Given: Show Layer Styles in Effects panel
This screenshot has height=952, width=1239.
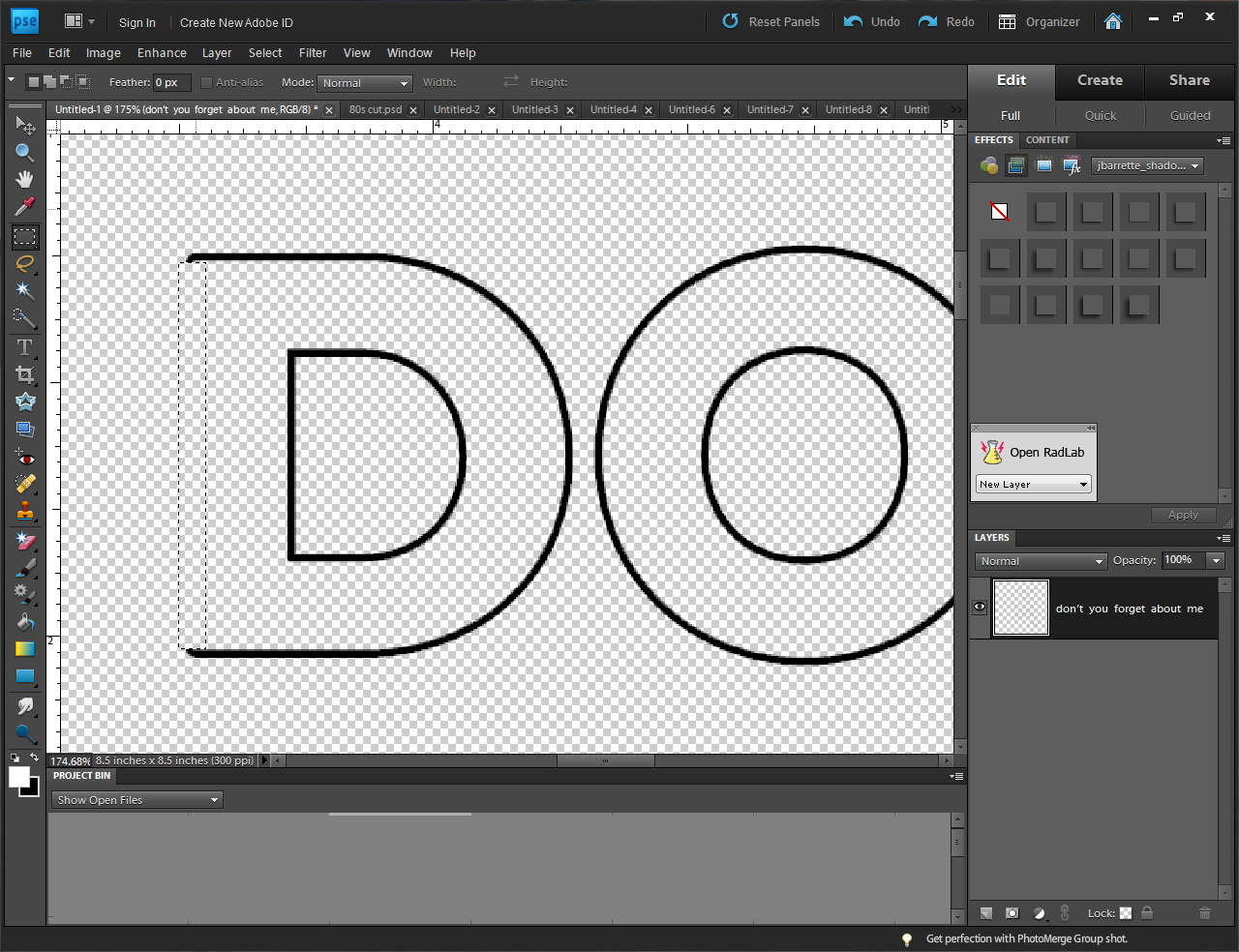Looking at the screenshot, I should click(1016, 166).
